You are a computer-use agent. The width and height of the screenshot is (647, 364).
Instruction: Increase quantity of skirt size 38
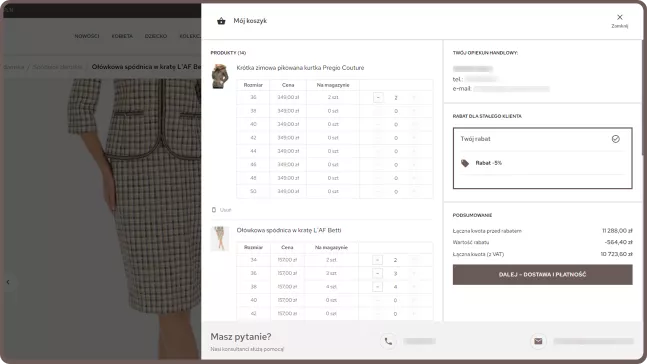pyautogui.click(x=414, y=287)
